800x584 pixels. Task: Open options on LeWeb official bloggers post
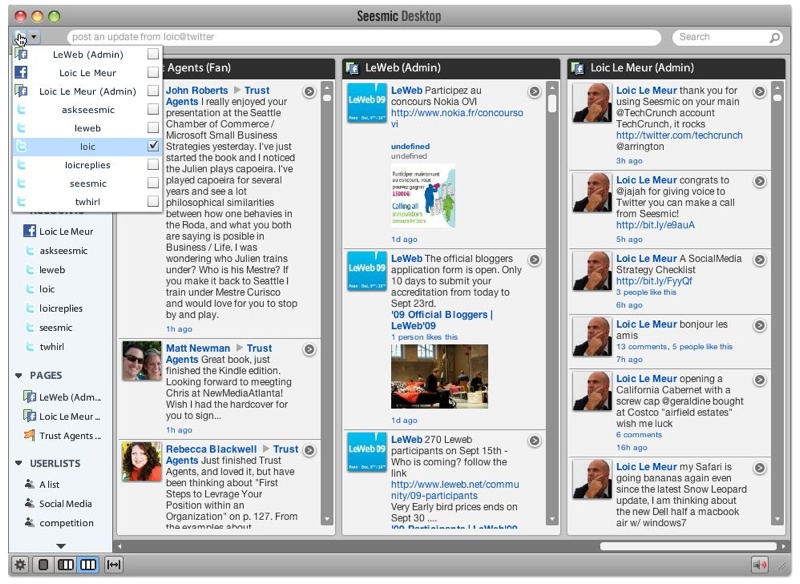534,260
